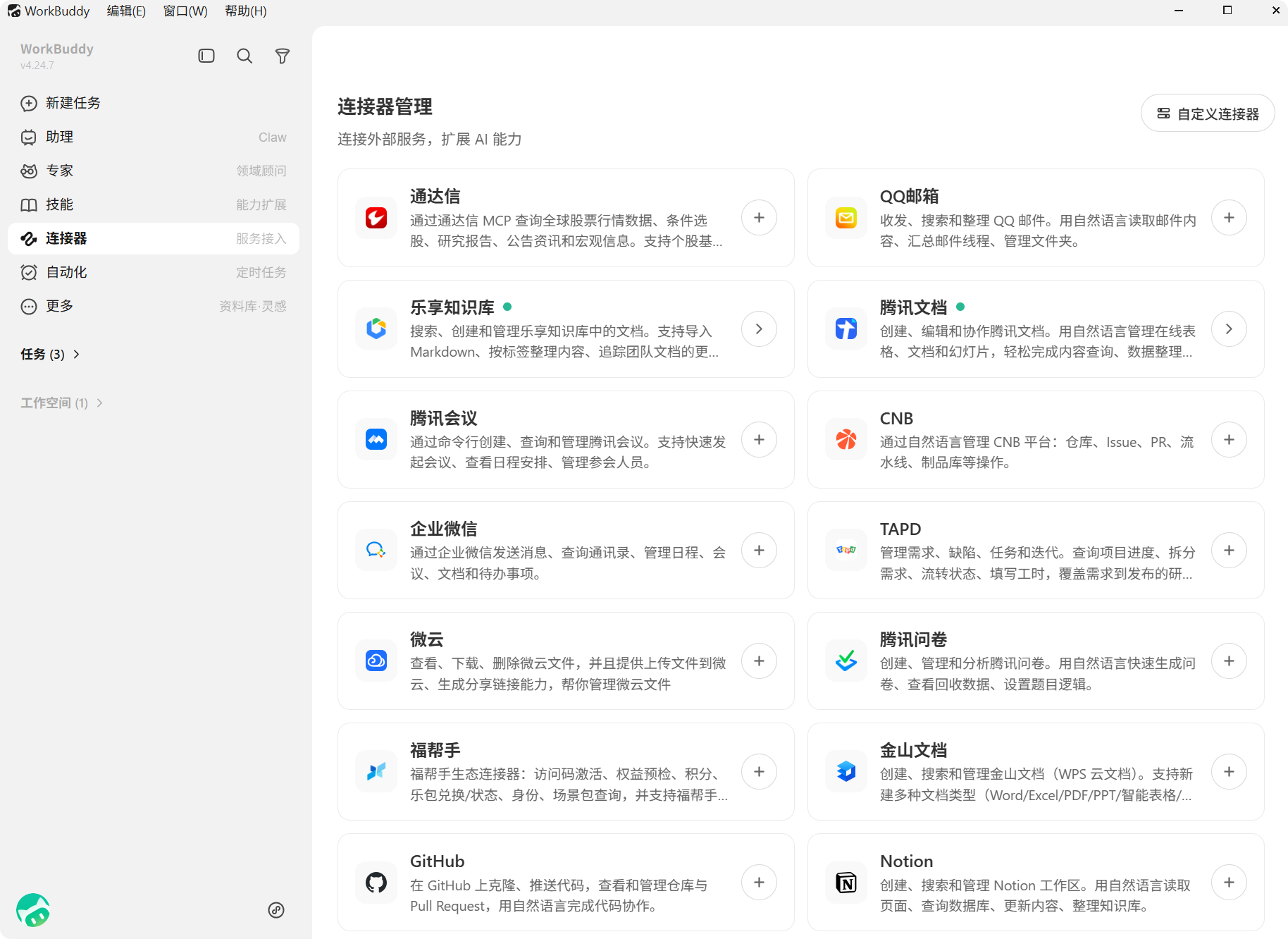Screen dimensions: 1288x939
Task: Click the 企业微信 logo
Action: (x=376, y=550)
